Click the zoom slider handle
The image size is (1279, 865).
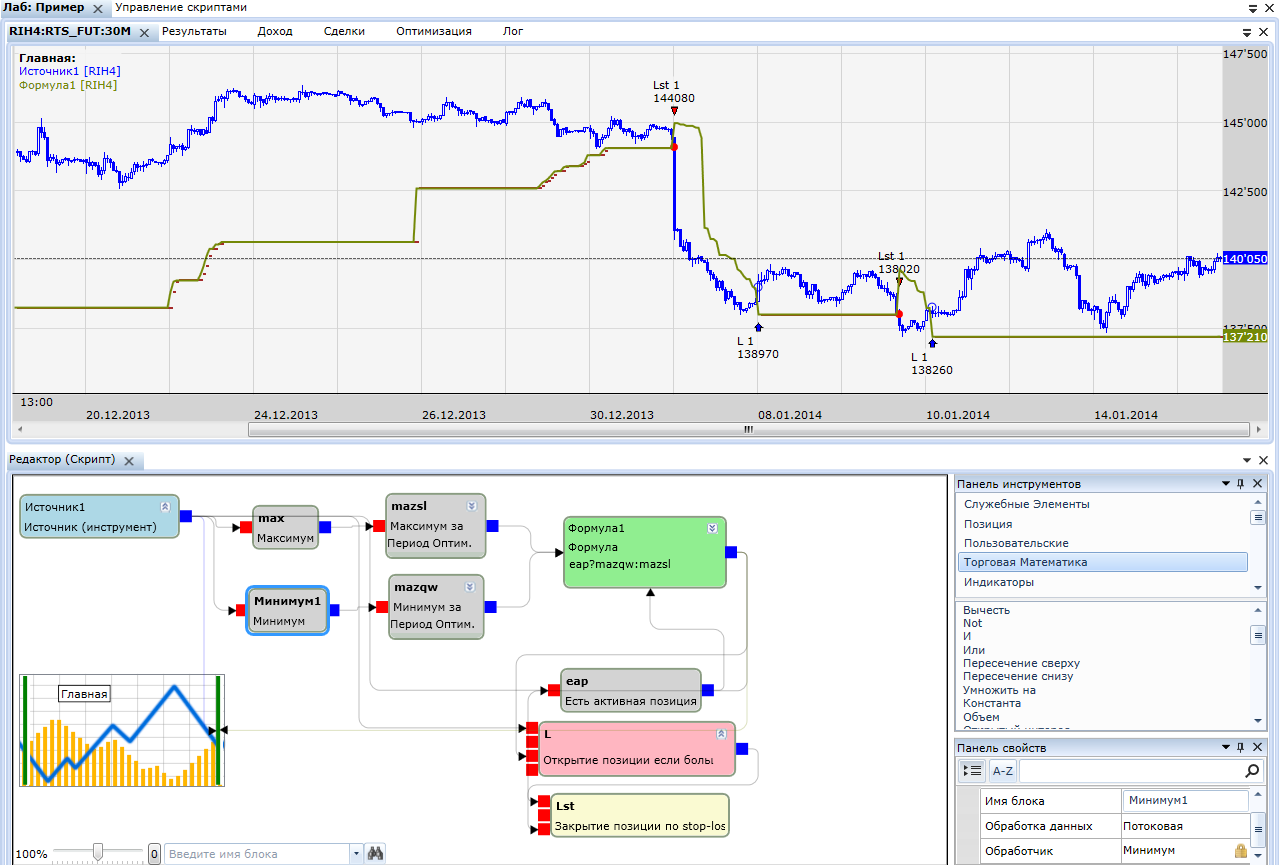coord(98,852)
